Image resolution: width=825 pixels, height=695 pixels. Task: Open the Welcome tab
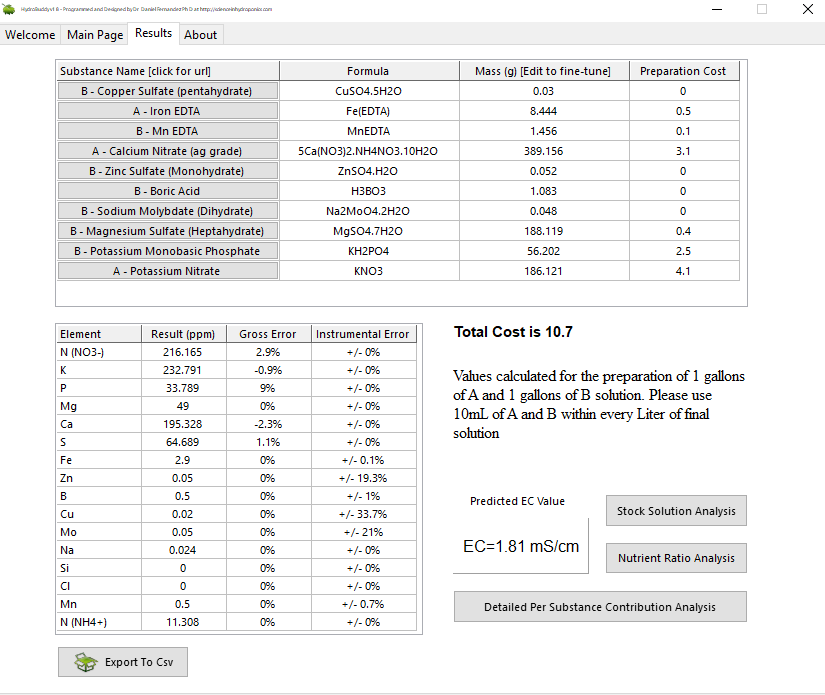pyautogui.click(x=30, y=35)
